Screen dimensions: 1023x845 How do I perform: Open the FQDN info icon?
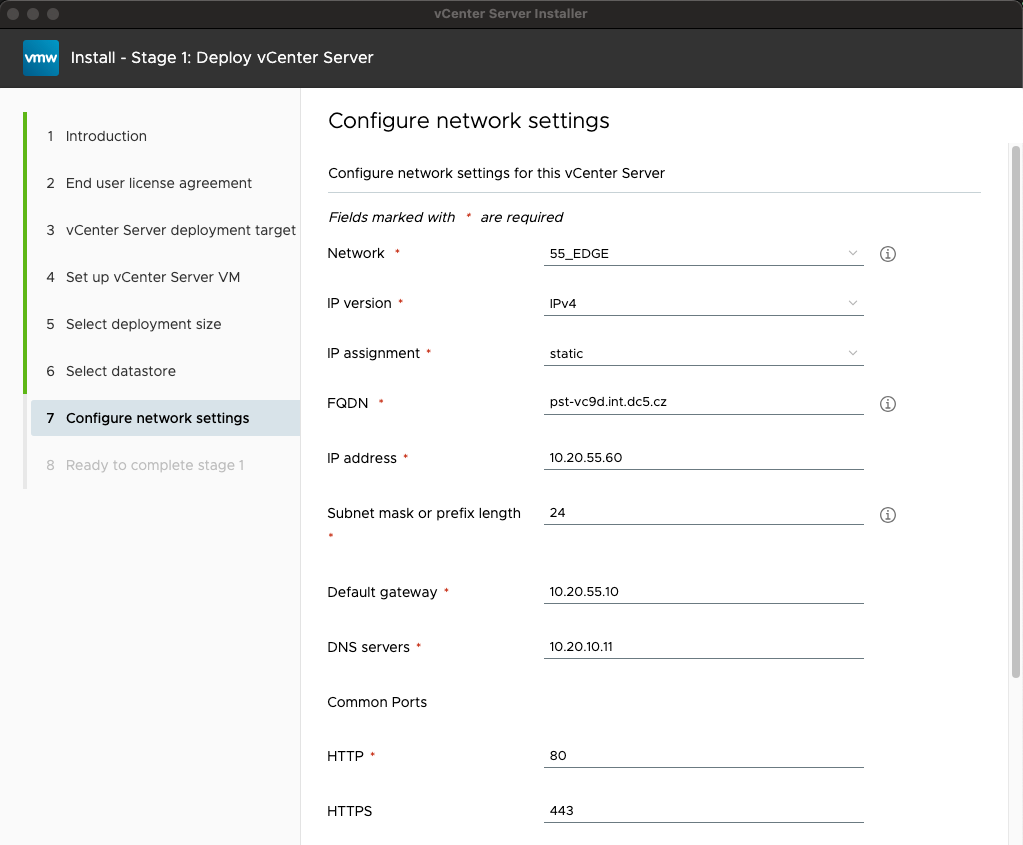[x=887, y=404]
